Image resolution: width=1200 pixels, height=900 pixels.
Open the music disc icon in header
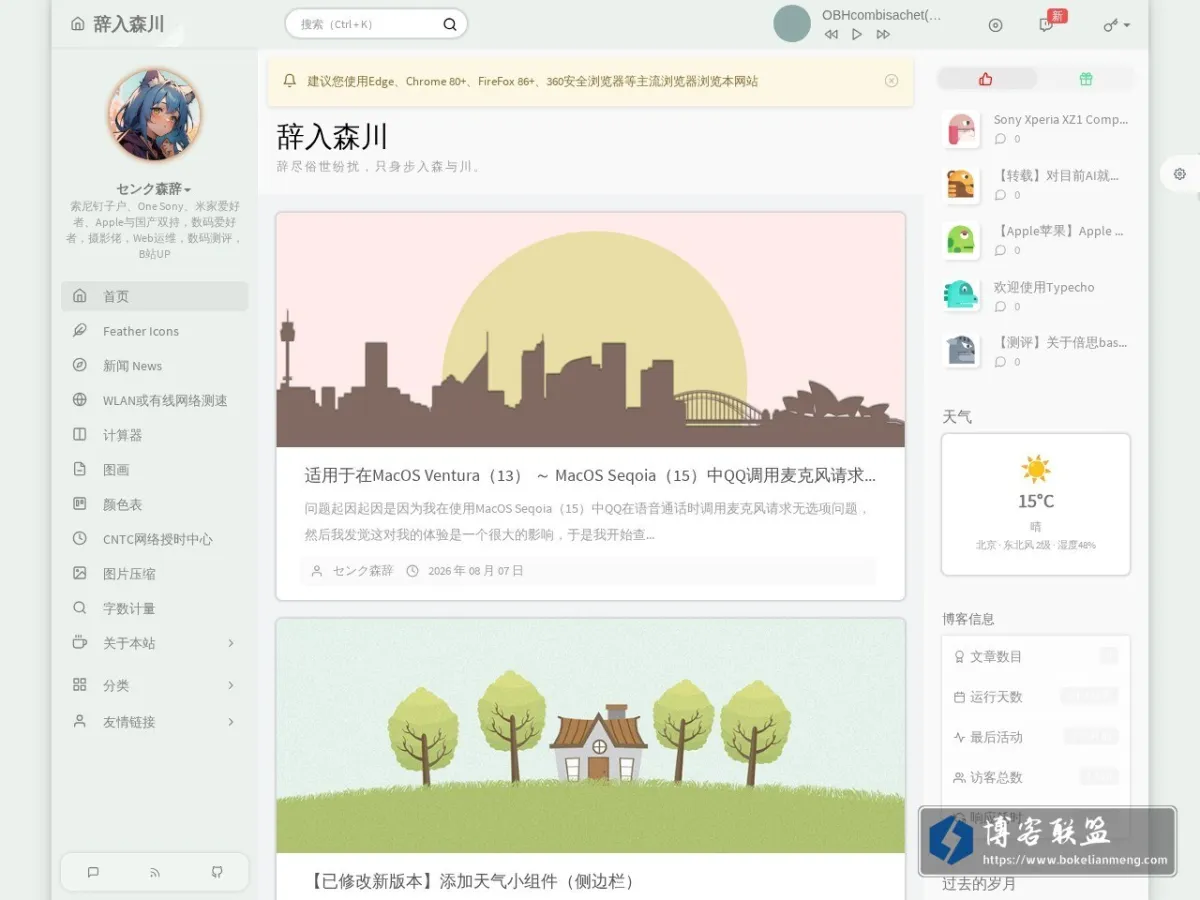995,25
